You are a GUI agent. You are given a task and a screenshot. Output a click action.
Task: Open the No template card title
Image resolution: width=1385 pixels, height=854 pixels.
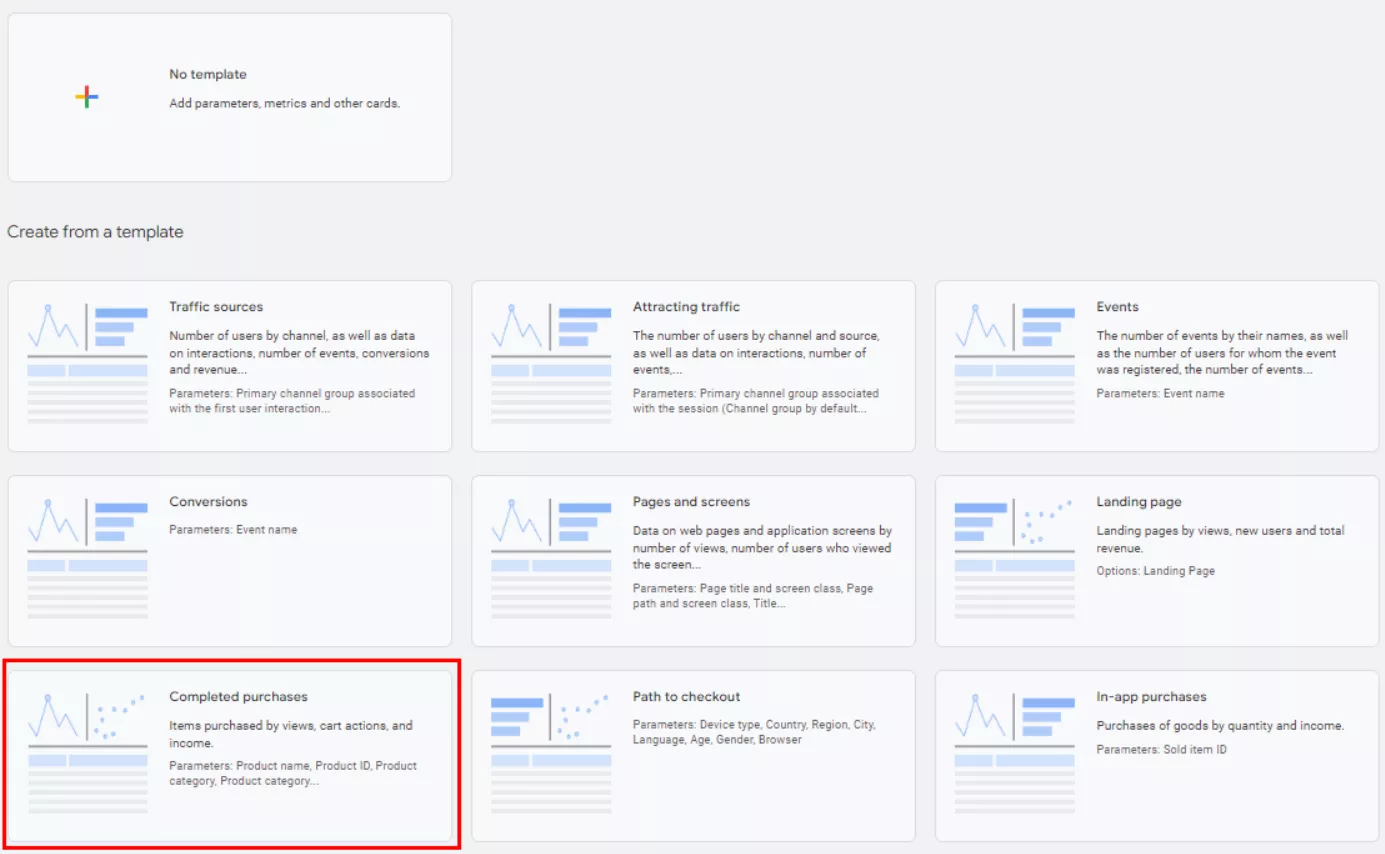pos(208,74)
